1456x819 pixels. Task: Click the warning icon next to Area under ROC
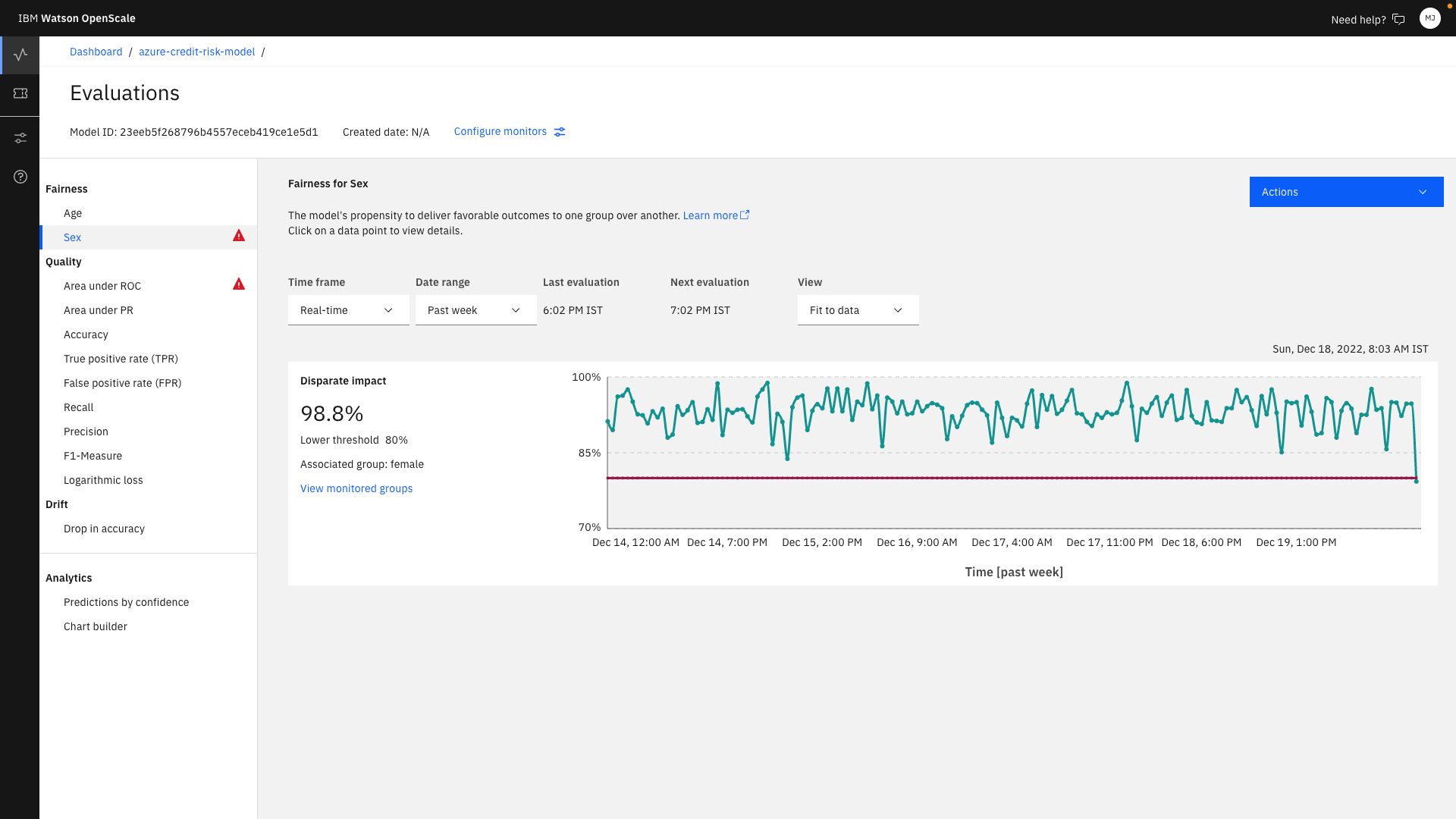(x=239, y=284)
